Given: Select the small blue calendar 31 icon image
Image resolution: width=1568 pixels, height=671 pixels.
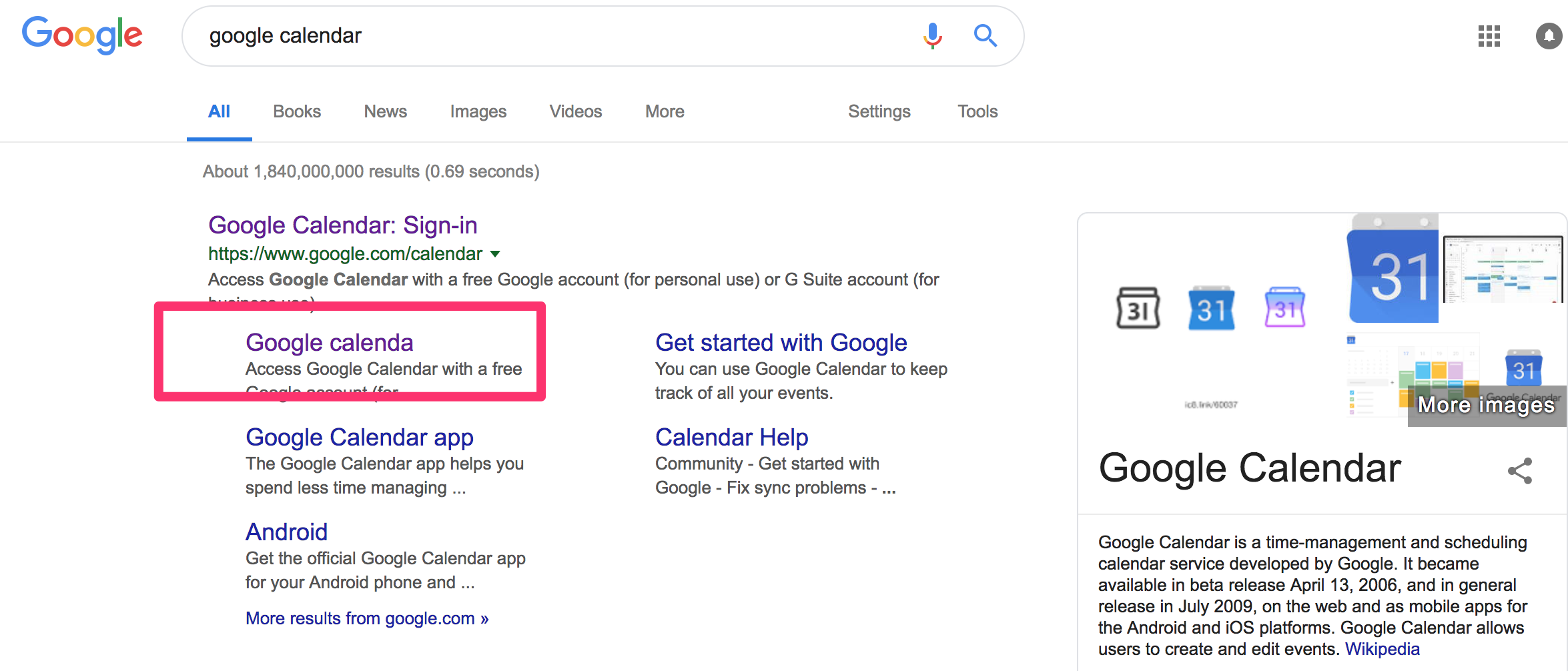Looking at the screenshot, I should click(1211, 308).
